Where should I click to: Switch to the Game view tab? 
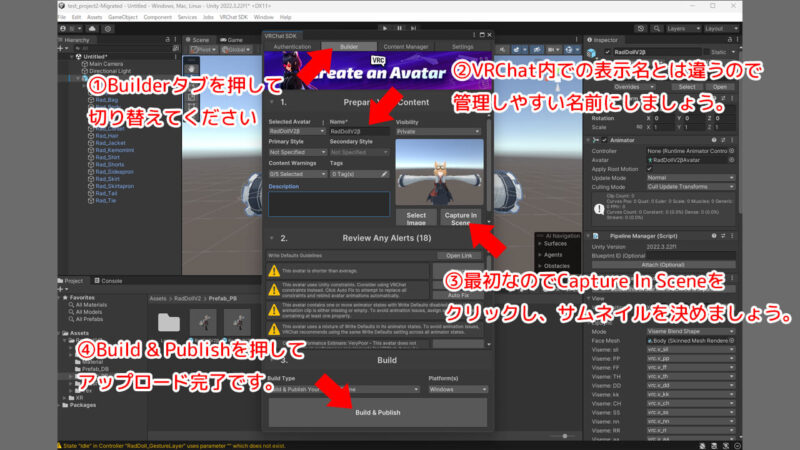point(232,39)
